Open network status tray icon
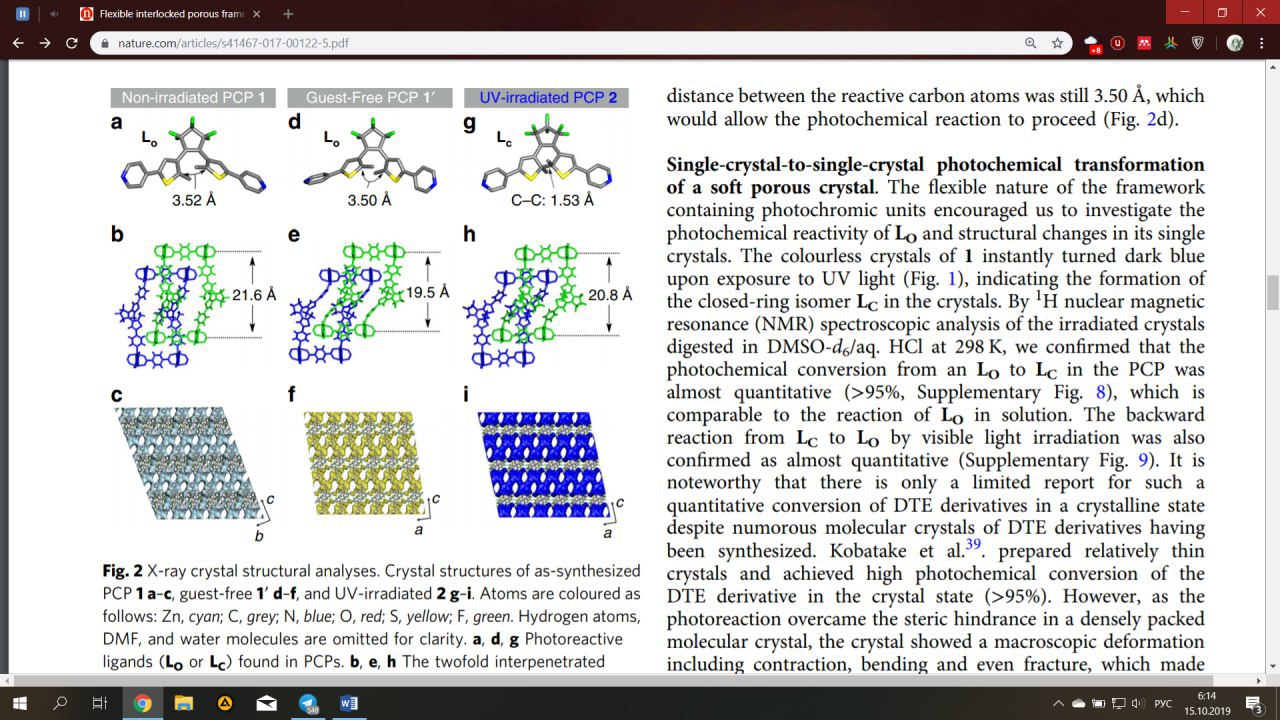The width and height of the screenshot is (1280, 720). coord(1118,703)
